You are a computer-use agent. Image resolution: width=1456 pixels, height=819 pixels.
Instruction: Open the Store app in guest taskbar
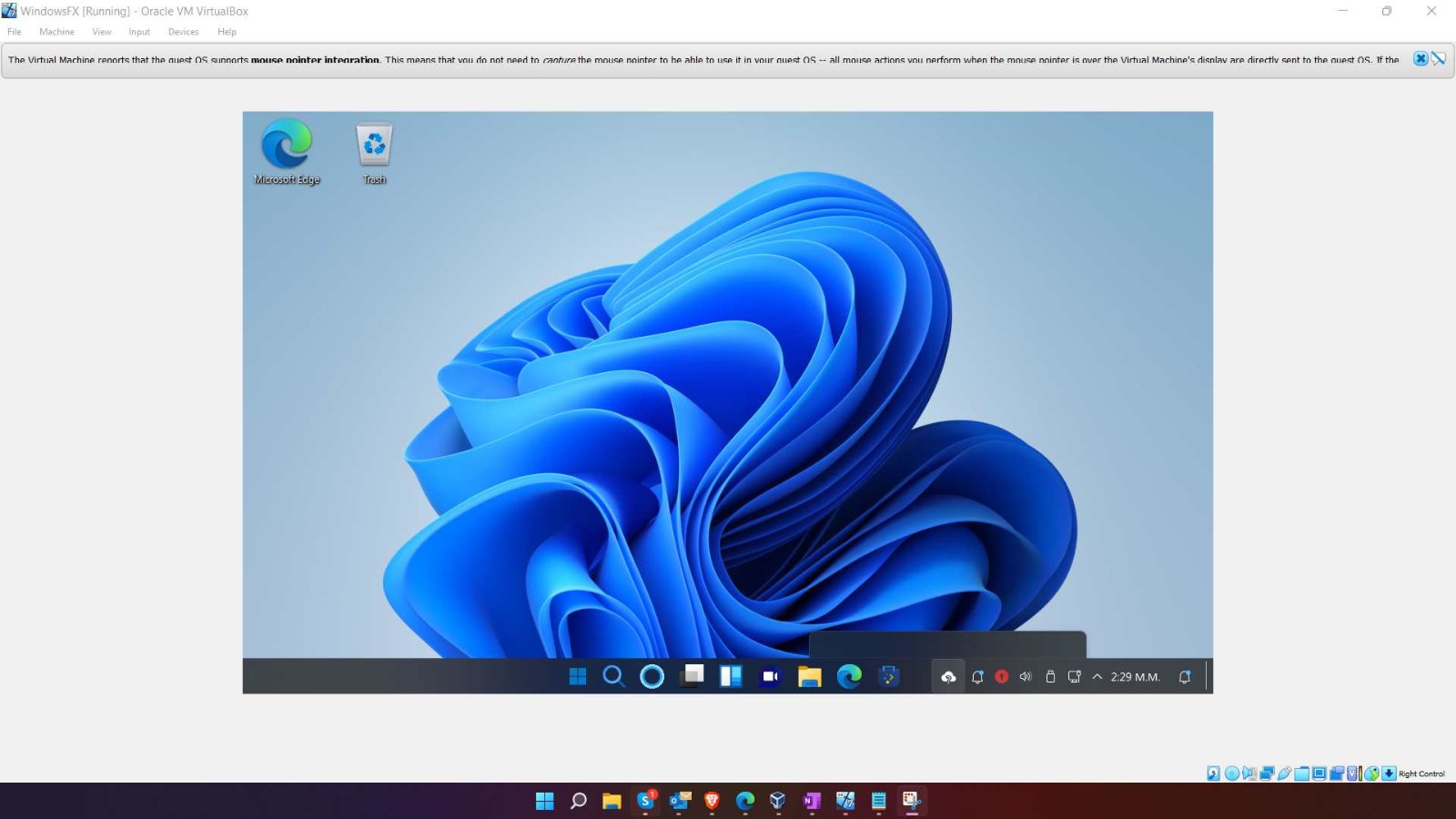(889, 676)
